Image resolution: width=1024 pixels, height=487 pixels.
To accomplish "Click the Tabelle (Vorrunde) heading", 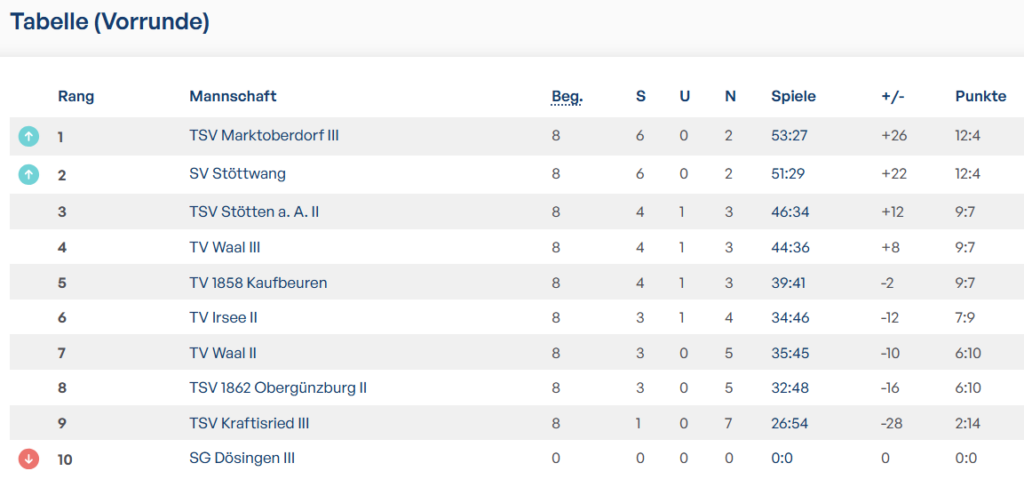I will 110,22.
